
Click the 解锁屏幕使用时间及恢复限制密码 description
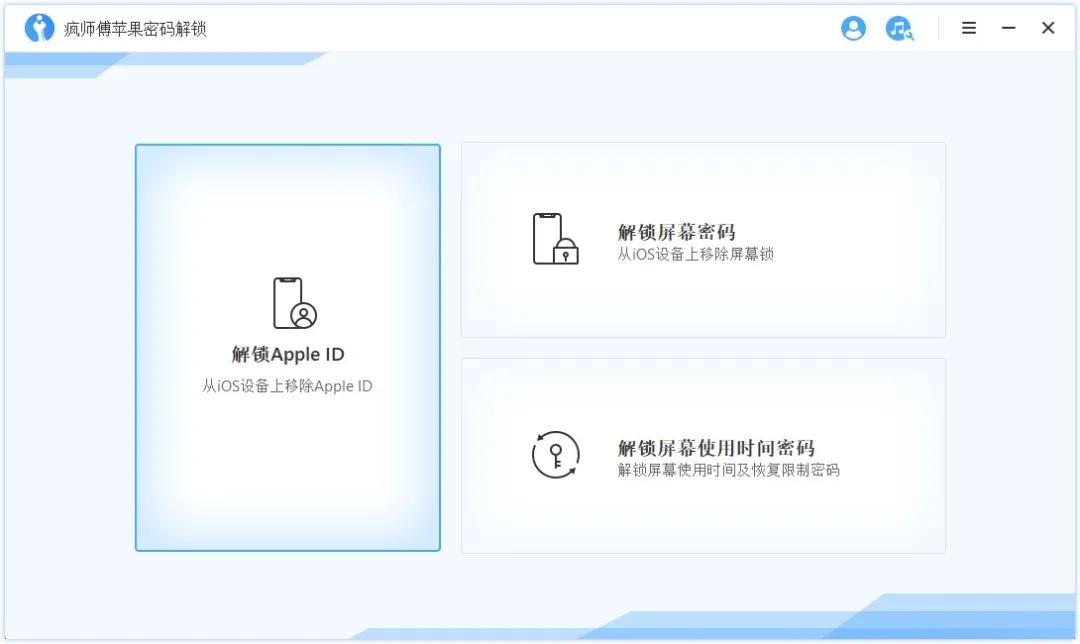pos(727,469)
